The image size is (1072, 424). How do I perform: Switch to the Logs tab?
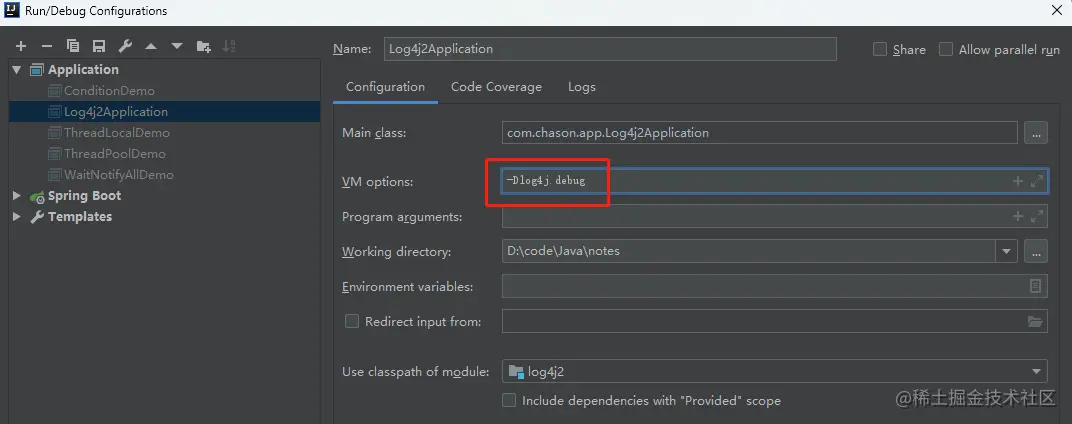click(581, 87)
